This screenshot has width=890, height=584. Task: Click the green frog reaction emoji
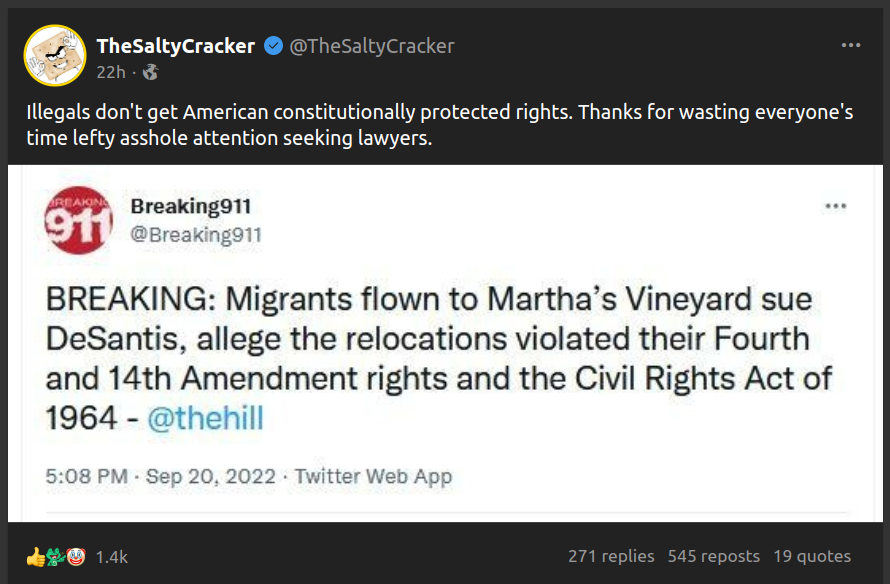point(56,557)
